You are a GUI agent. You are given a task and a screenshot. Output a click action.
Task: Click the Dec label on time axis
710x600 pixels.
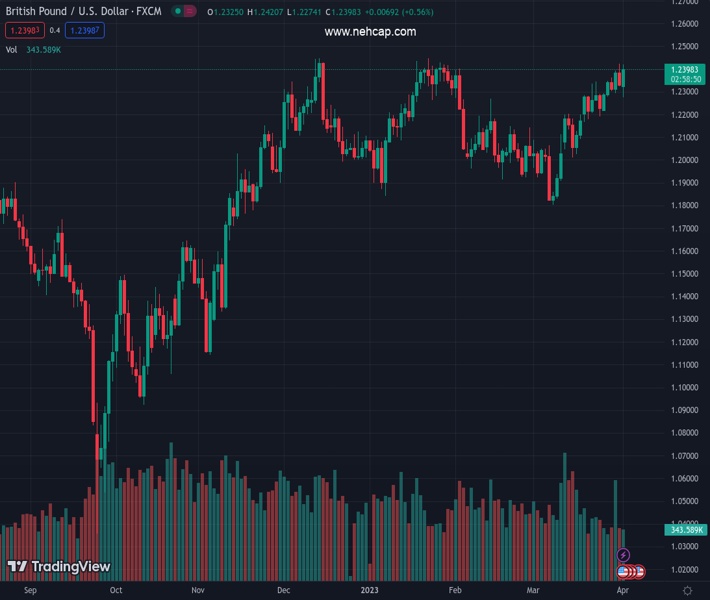pos(285,591)
